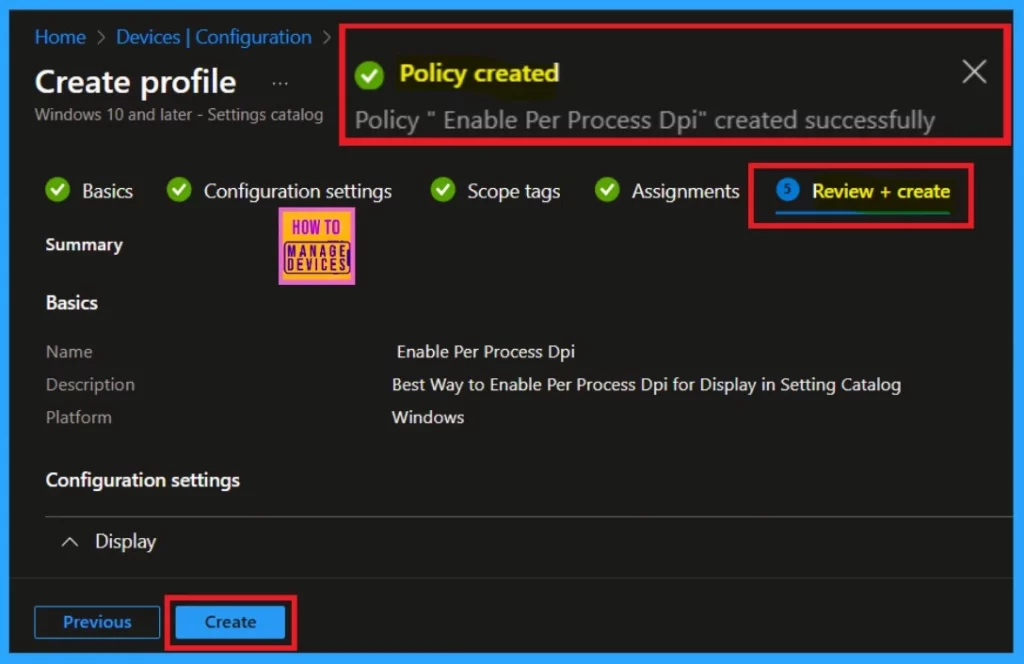Click Windows 10 and later subtitle text

pyautogui.click(x=179, y=114)
